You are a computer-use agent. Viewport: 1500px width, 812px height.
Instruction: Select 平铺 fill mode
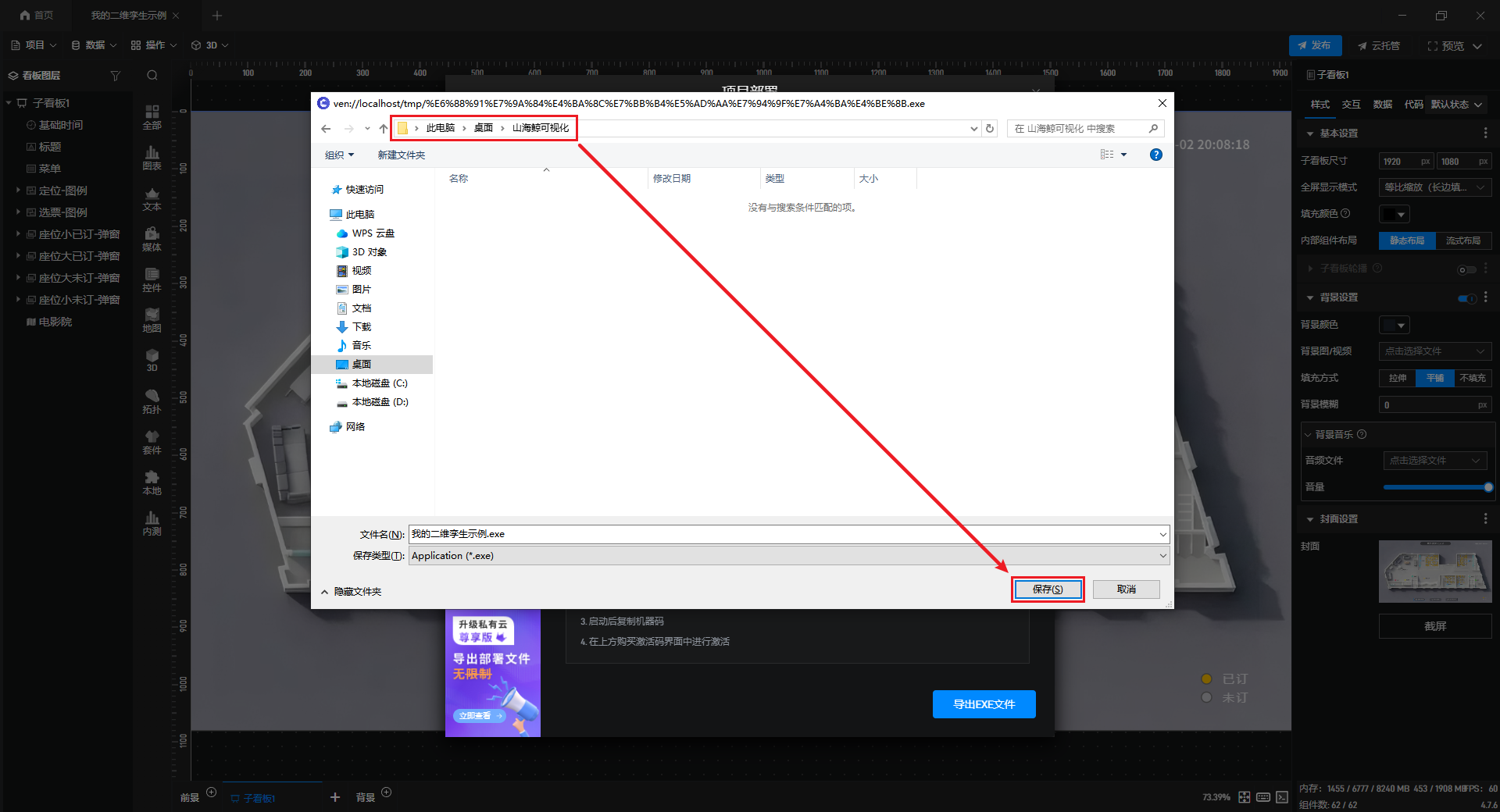click(x=1435, y=378)
